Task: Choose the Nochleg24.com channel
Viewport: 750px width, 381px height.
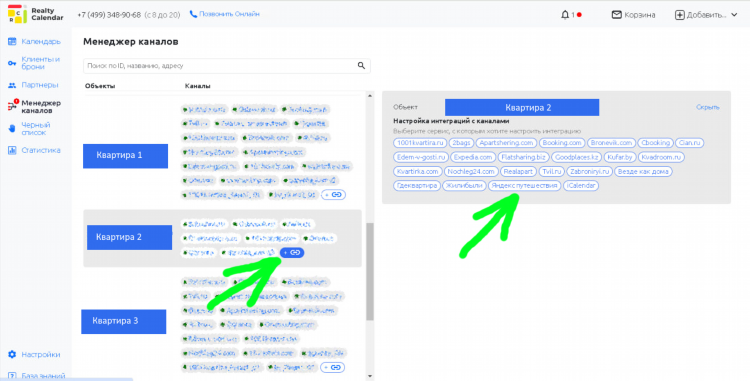Action: 471,171
